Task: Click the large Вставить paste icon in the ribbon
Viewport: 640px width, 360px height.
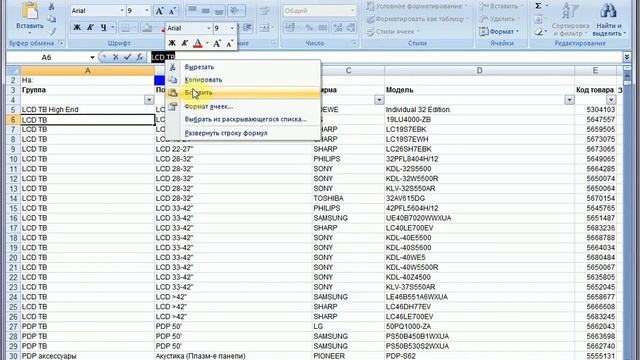Action: pos(30,11)
